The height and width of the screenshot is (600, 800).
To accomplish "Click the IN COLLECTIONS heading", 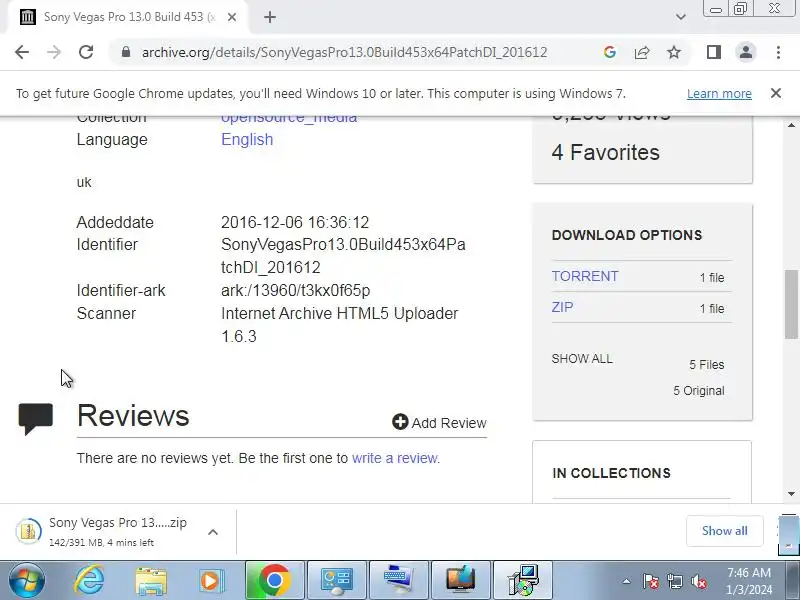I will click(x=611, y=473).
